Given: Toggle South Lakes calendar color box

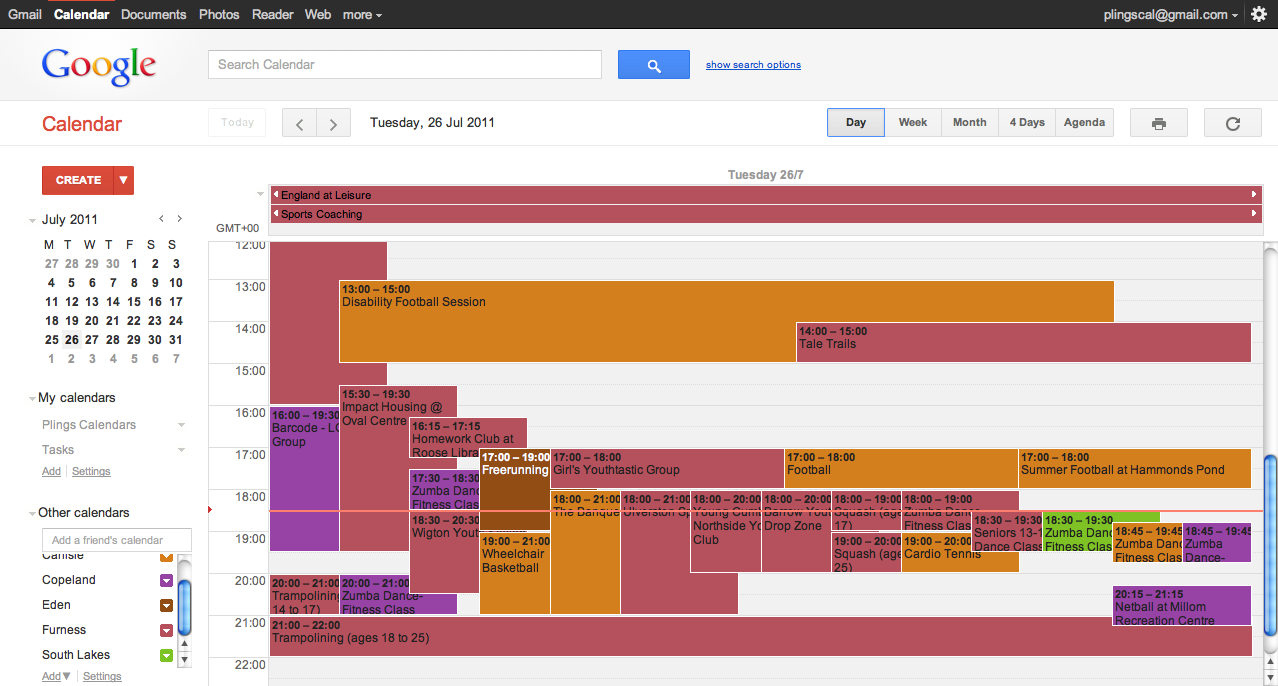Looking at the screenshot, I should [x=167, y=656].
